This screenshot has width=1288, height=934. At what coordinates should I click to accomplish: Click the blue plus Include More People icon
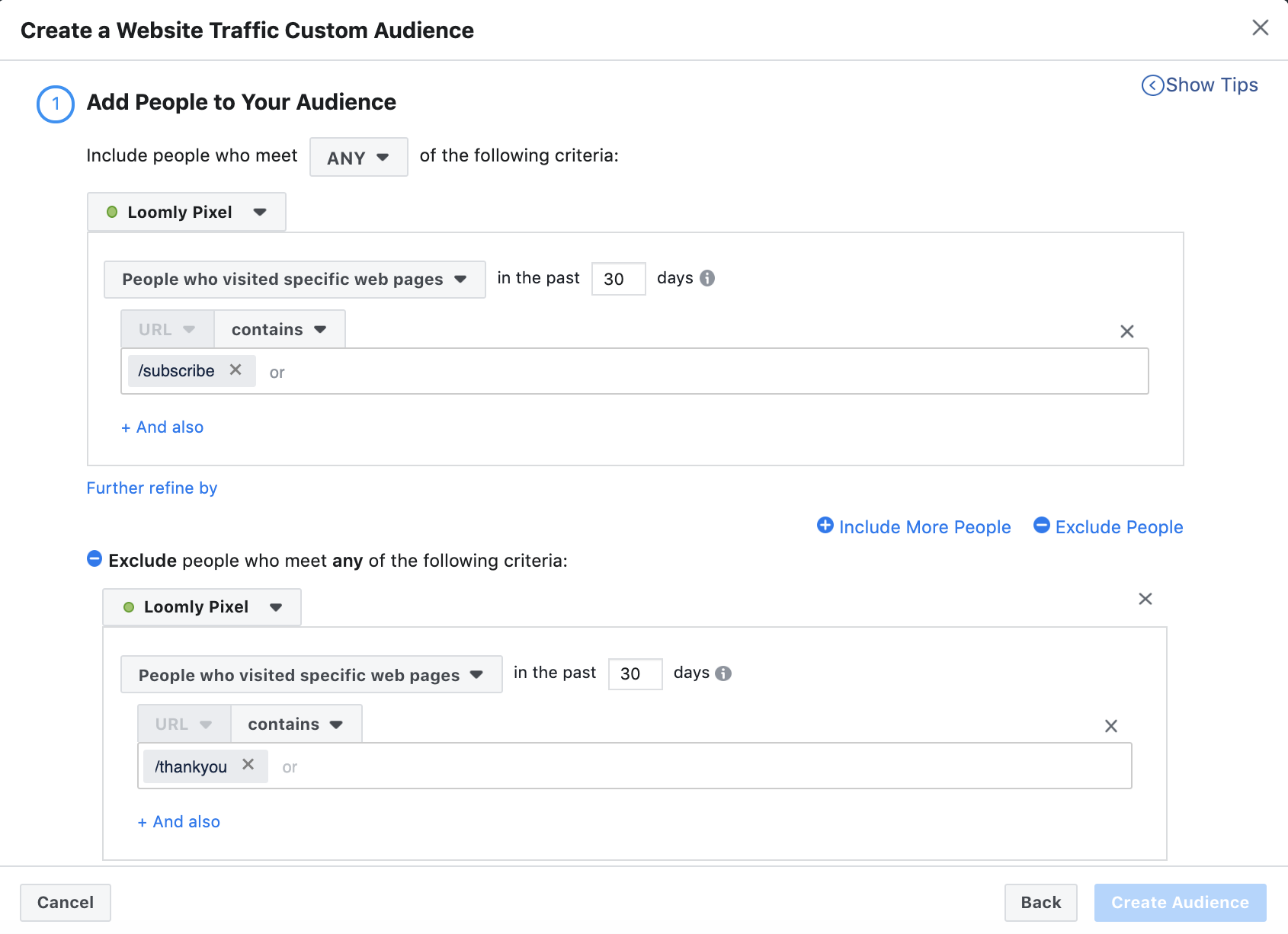(x=825, y=526)
